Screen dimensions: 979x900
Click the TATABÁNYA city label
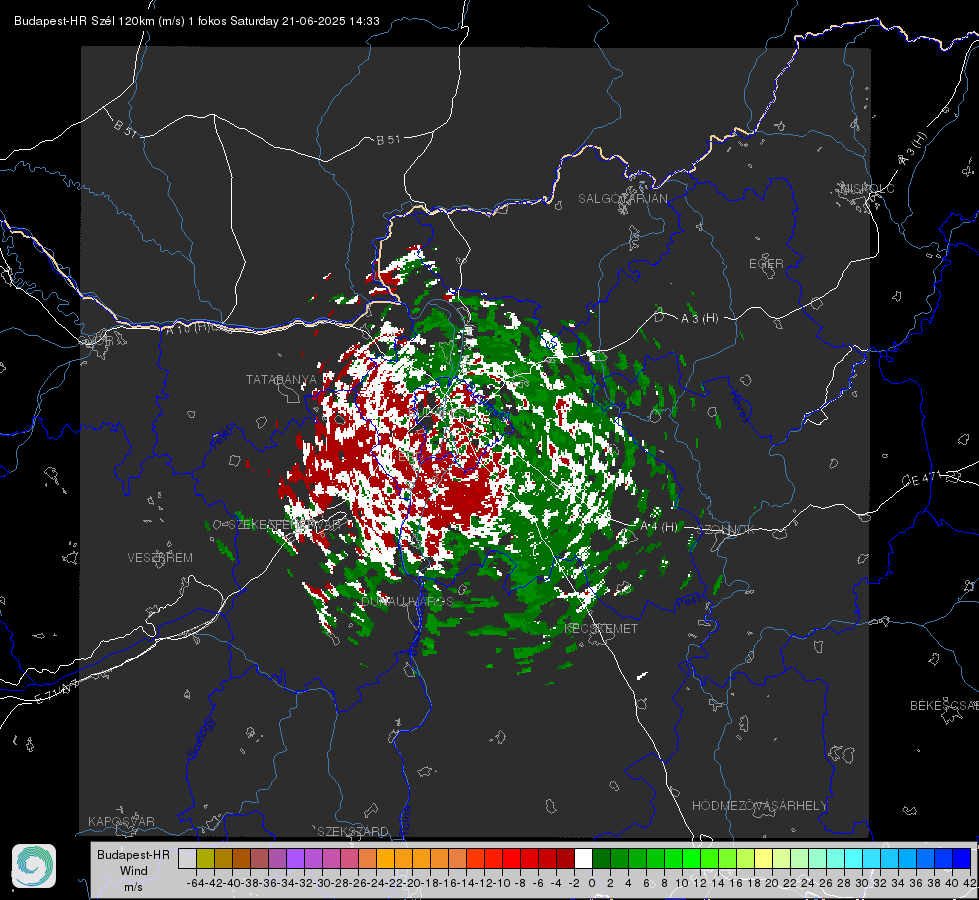tap(281, 379)
